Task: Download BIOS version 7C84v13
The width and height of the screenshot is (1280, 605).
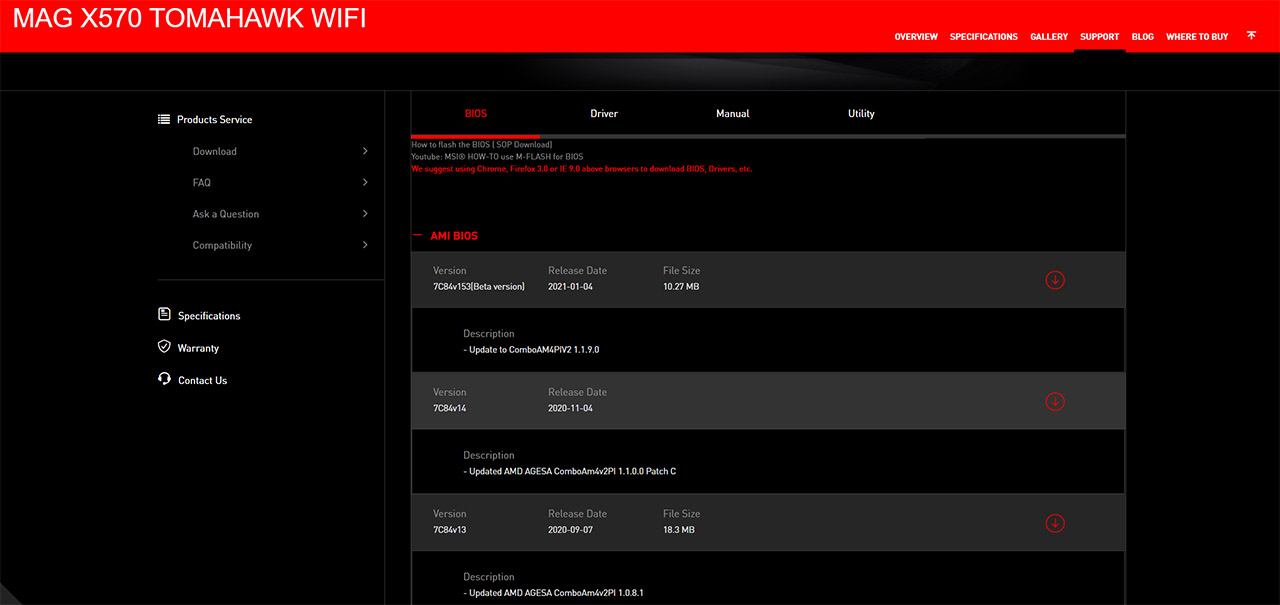Action: click(x=1055, y=523)
